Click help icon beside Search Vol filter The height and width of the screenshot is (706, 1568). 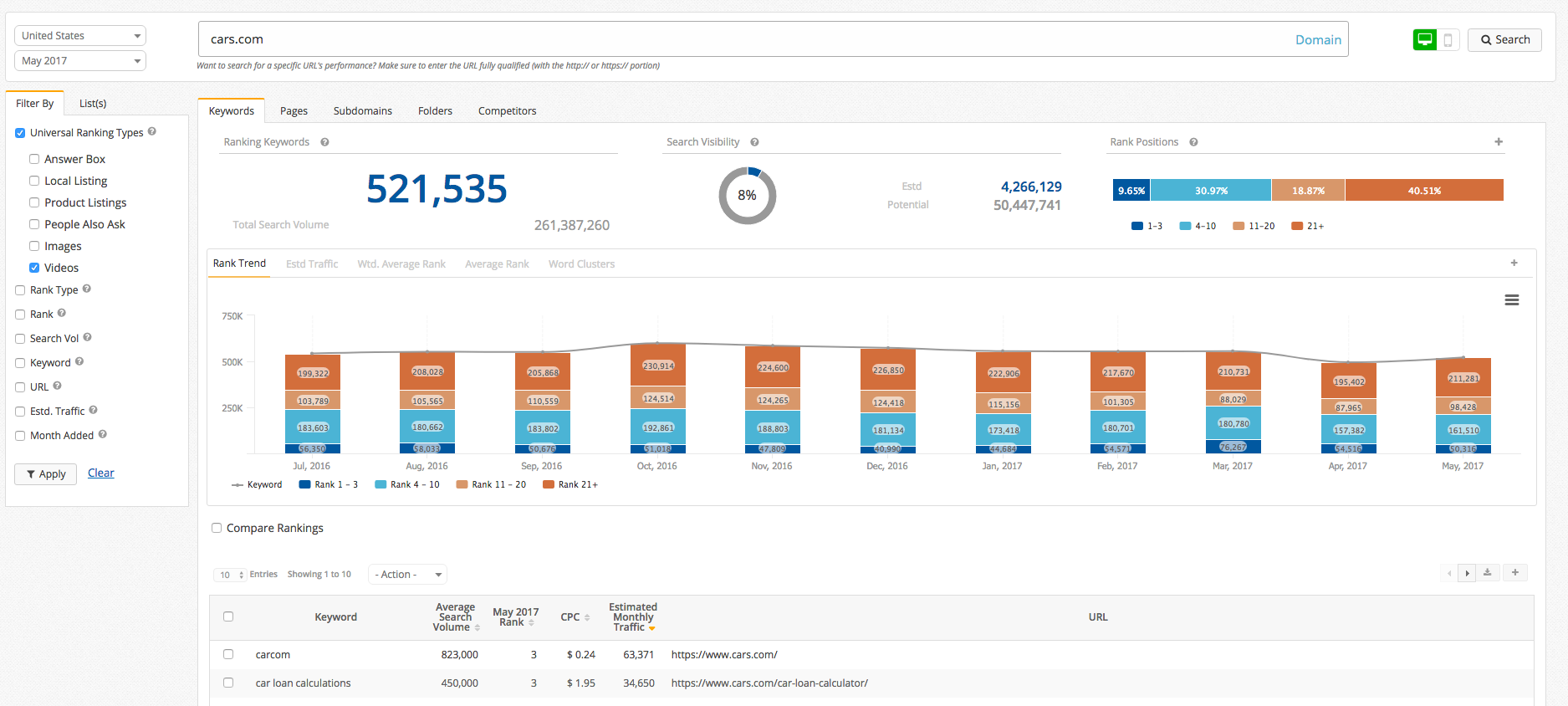click(x=88, y=337)
